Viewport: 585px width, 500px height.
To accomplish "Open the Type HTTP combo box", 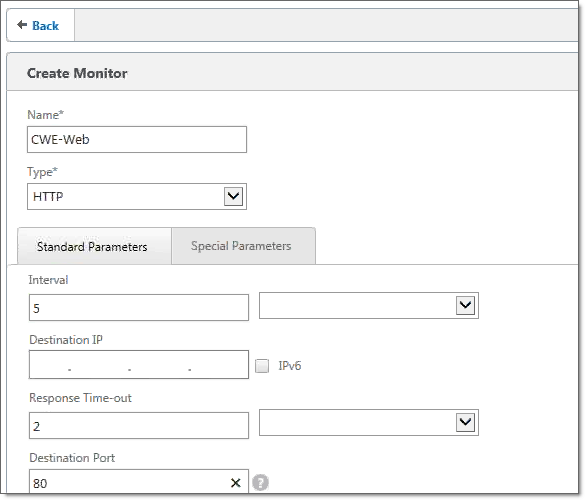I will [x=137, y=196].
